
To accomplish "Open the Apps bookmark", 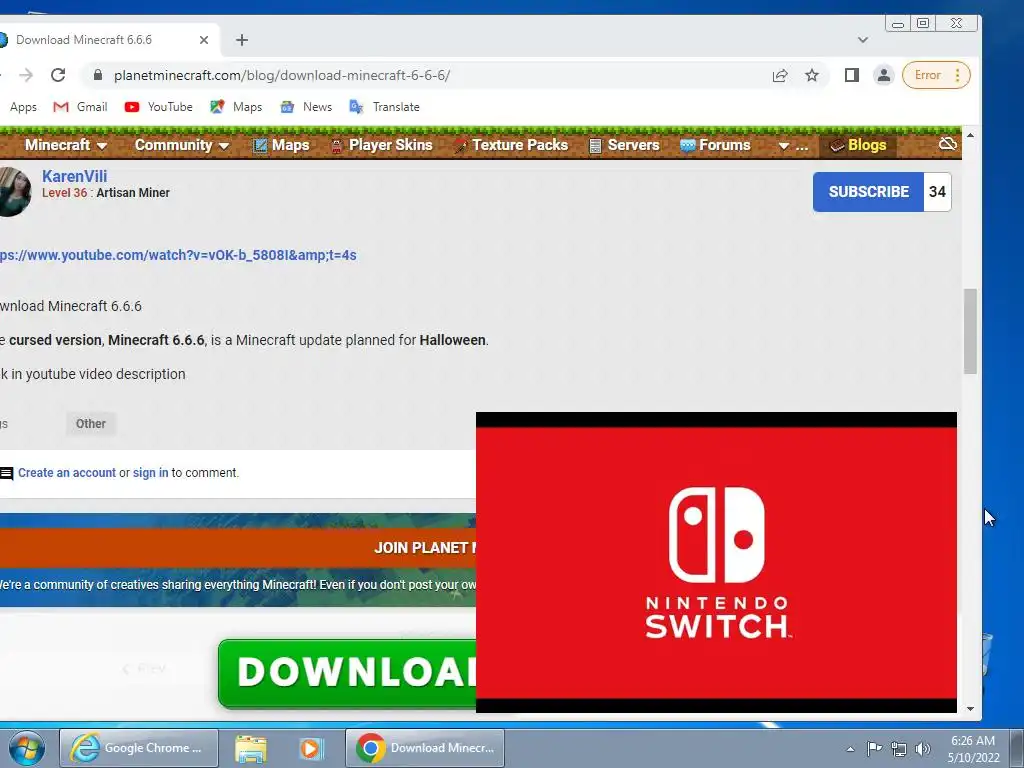I will pos(23,107).
